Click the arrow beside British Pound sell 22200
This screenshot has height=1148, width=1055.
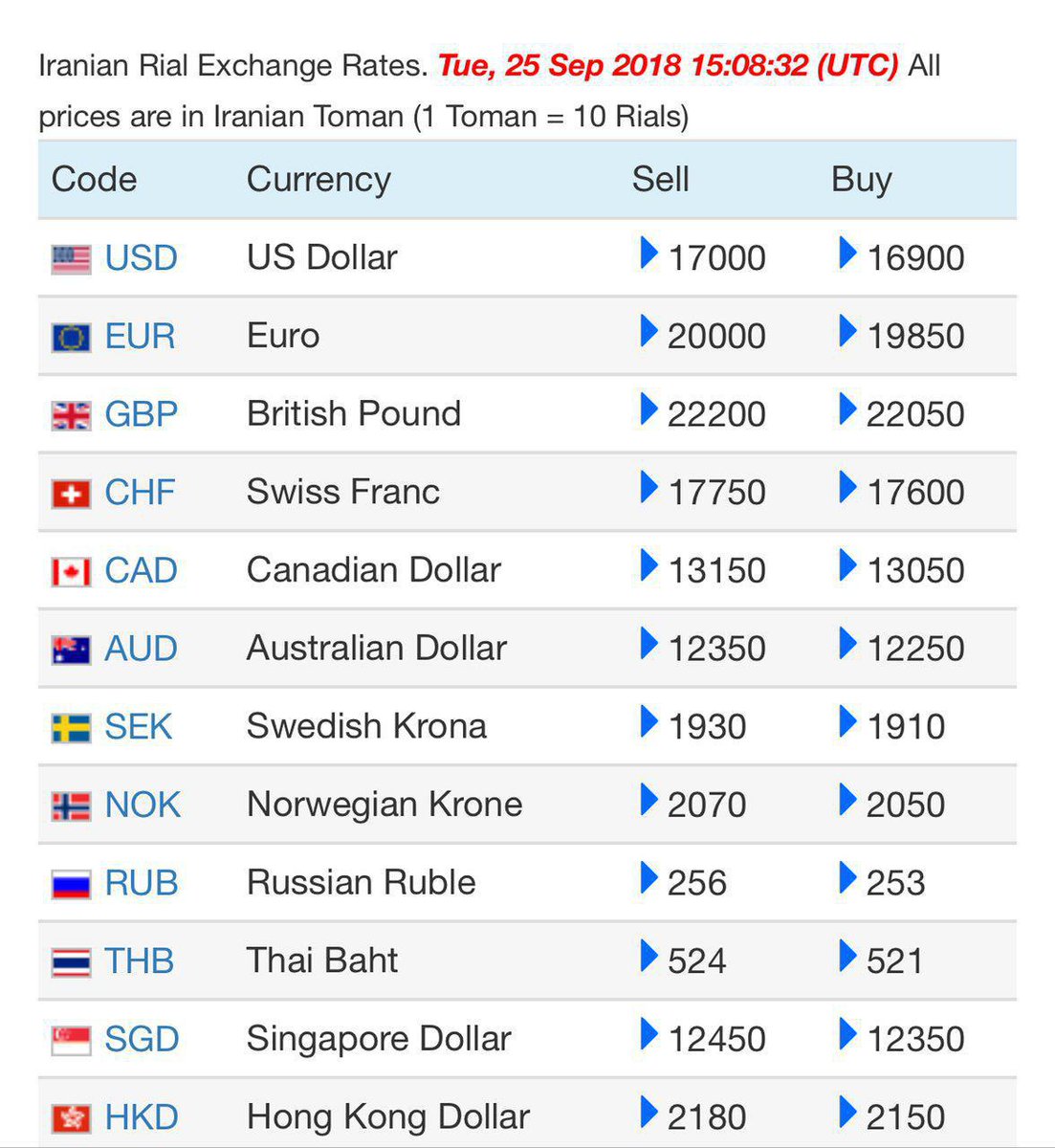click(x=649, y=409)
